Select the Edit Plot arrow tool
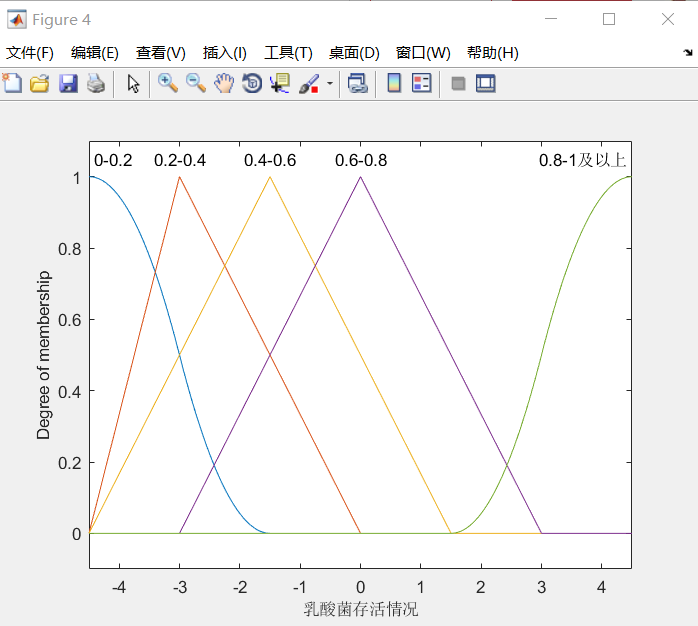The width and height of the screenshot is (698, 626). pyautogui.click(x=133, y=83)
